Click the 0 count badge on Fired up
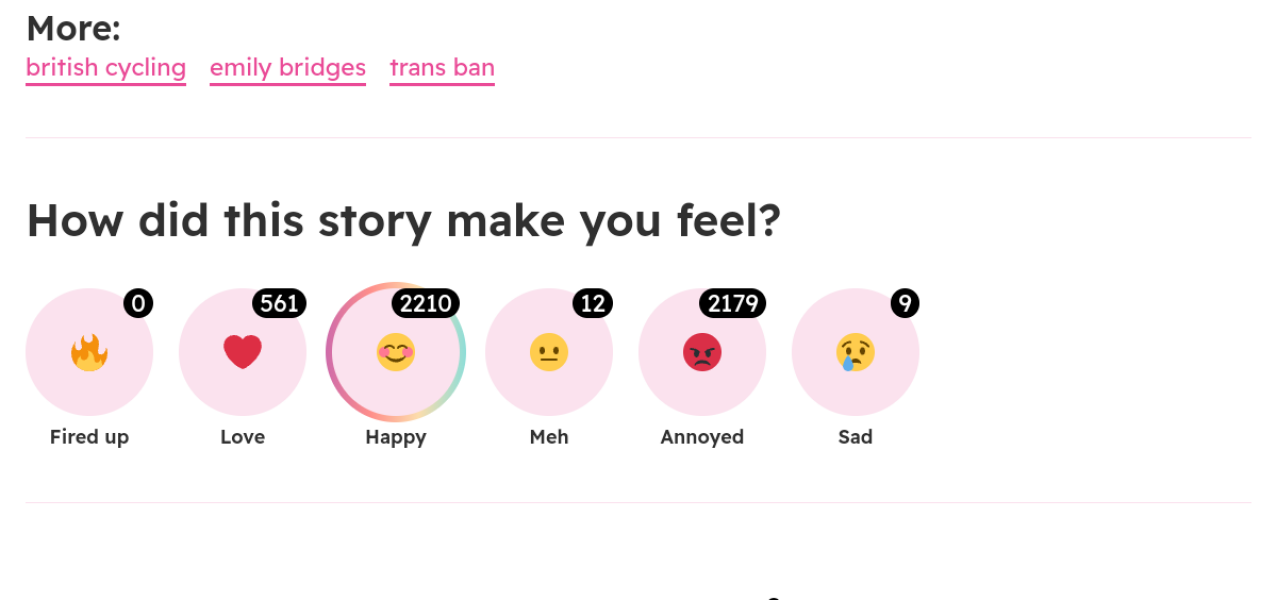Screen dimensions: 1277x600 tap(138, 303)
